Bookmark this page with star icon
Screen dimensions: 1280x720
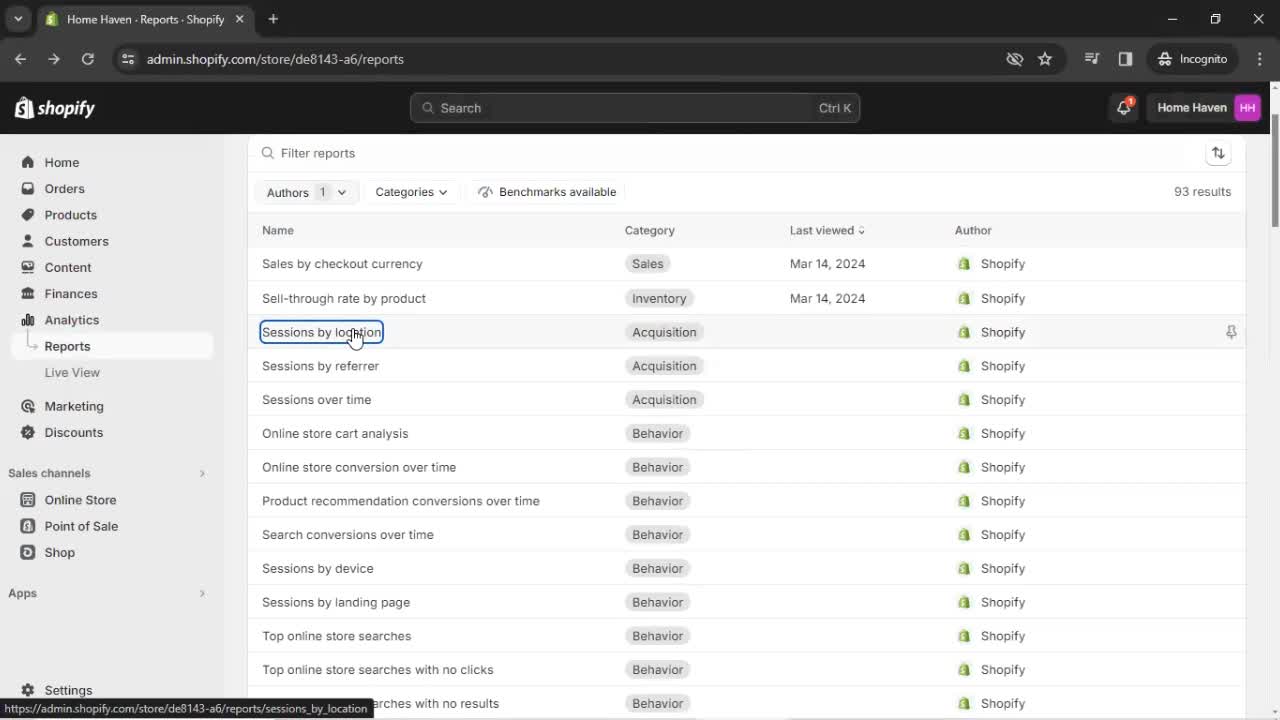(1045, 59)
